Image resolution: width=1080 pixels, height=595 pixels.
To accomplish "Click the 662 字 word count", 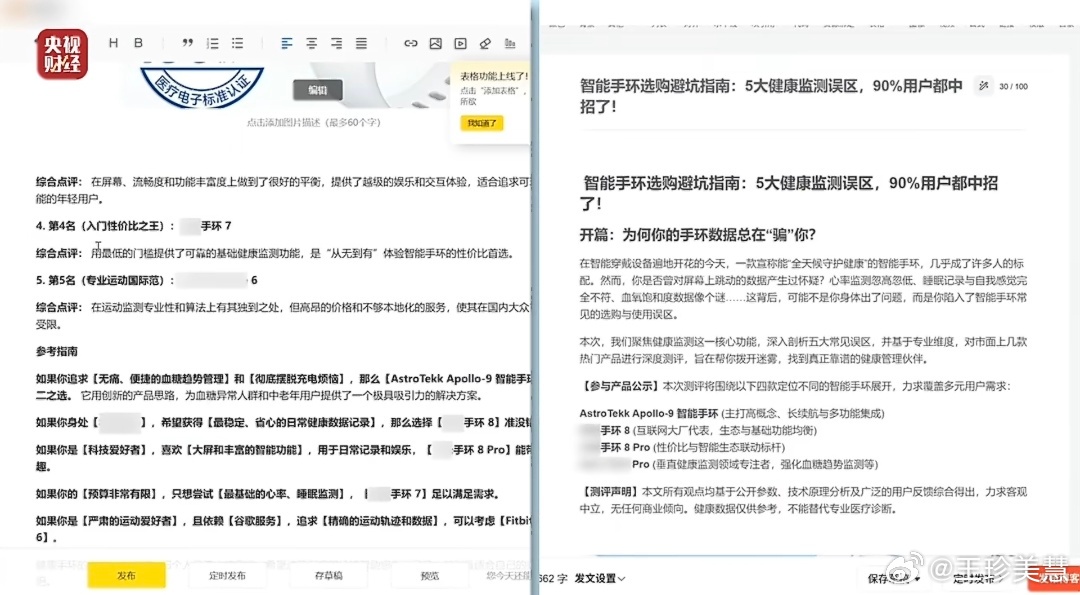I will pyautogui.click(x=552, y=578).
